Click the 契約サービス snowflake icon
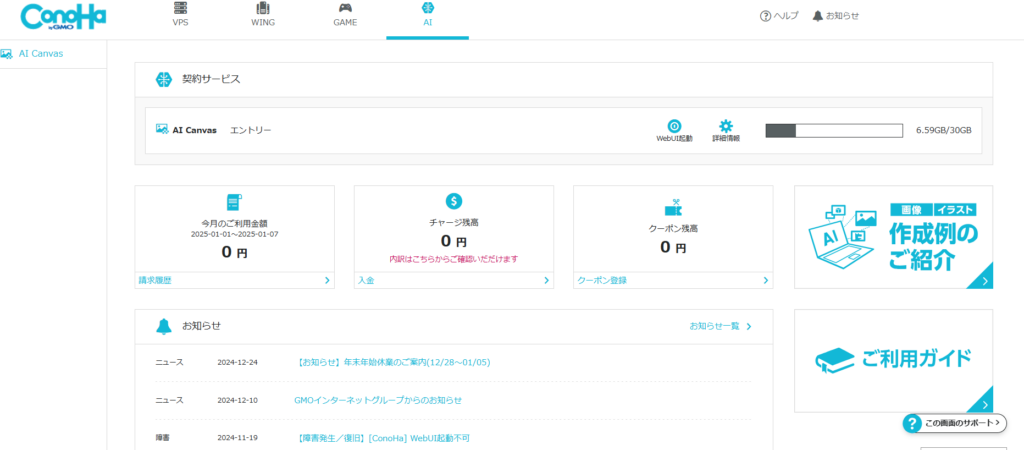This screenshot has width=1024, height=450. 163,80
